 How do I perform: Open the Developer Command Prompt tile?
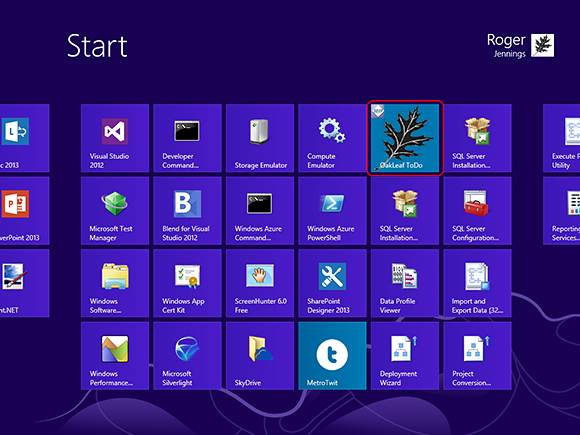click(187, 138)
